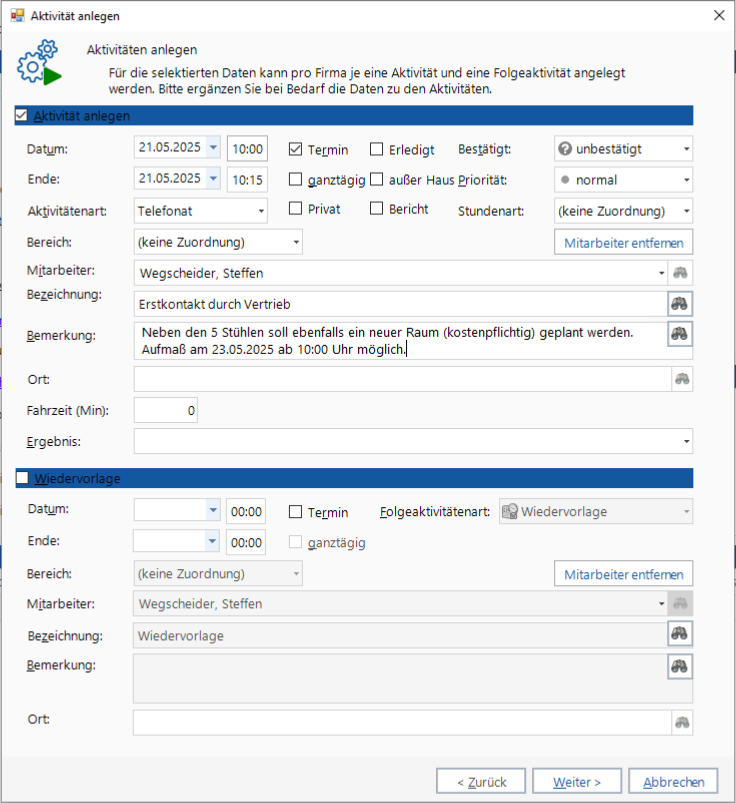Image resolution: width=736 pixels, height=803 pixels.
Task: Open the Bestätigt unbestätigt dropdown
Action: click(x=686, y=149)
